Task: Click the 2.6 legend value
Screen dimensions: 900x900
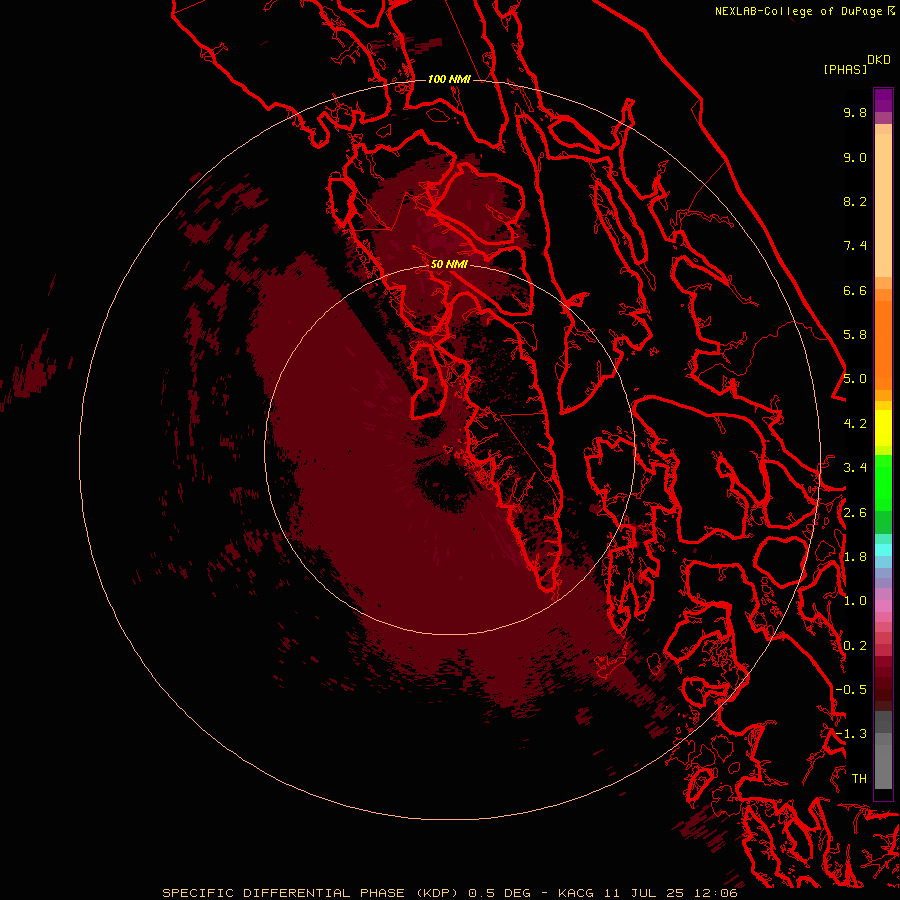Action: (x=855, y=513)
